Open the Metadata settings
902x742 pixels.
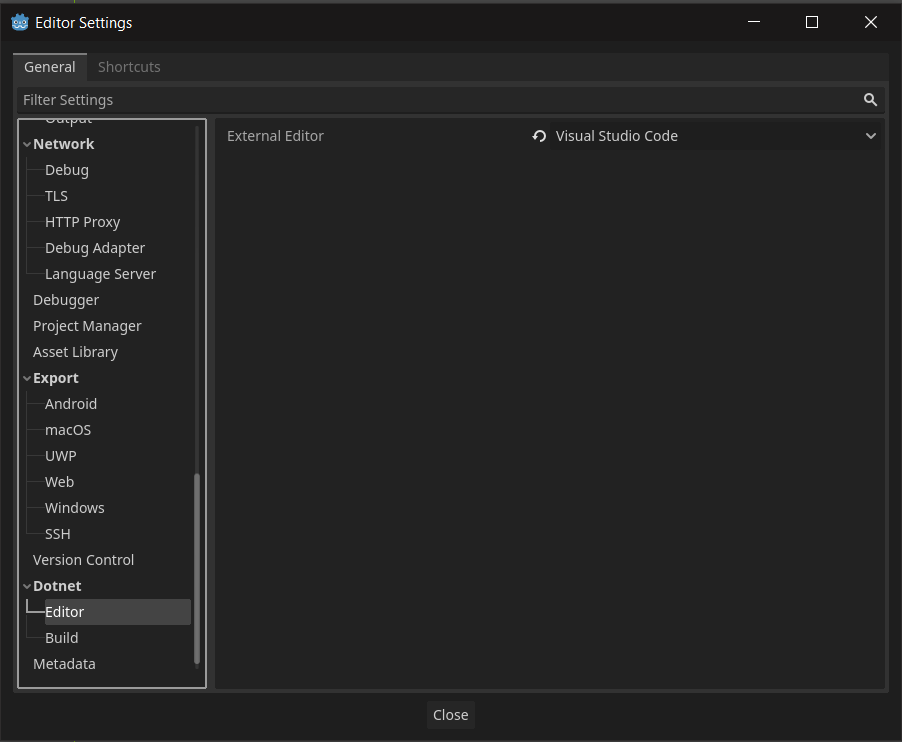pyautogui.click(x=64, y=663)
